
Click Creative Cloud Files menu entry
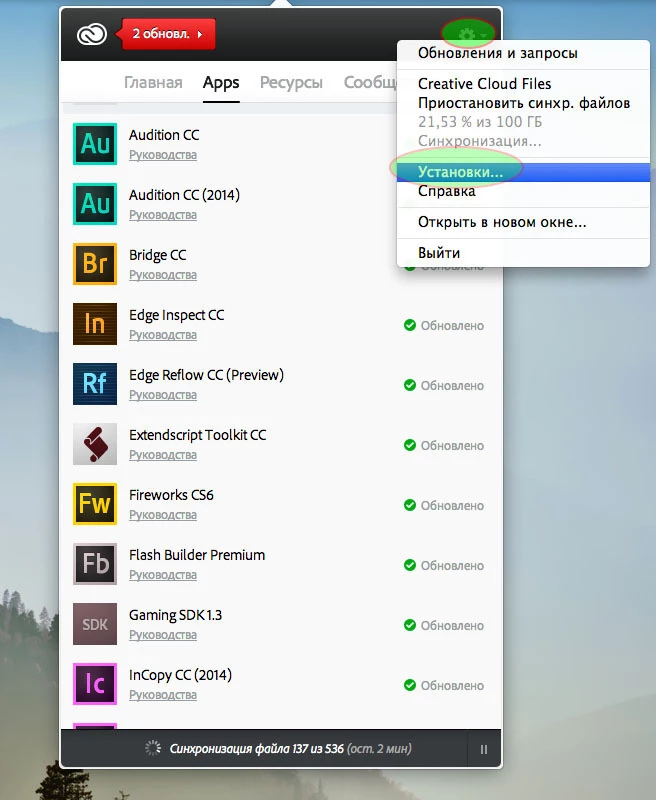tap(485, 84)
